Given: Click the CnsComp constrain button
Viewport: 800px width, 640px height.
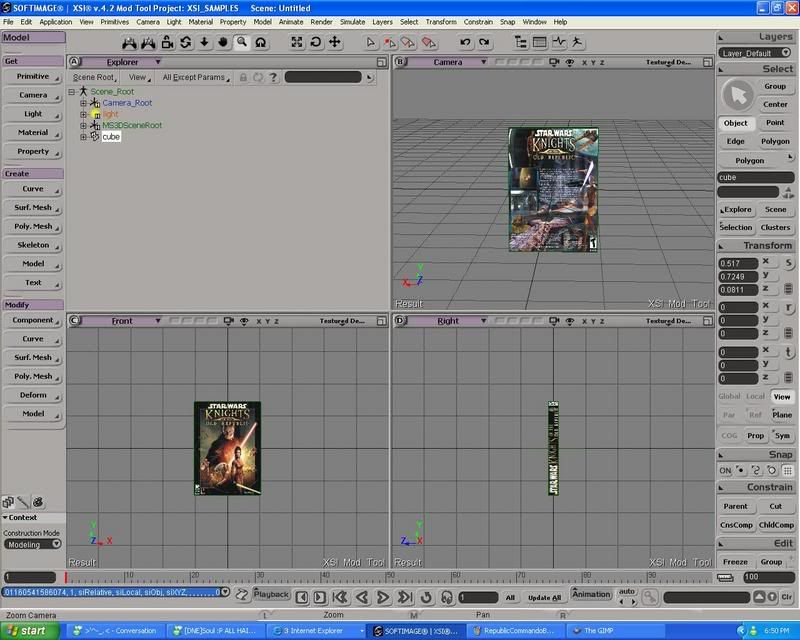Looking at the screenshot, I should point(736,525).
